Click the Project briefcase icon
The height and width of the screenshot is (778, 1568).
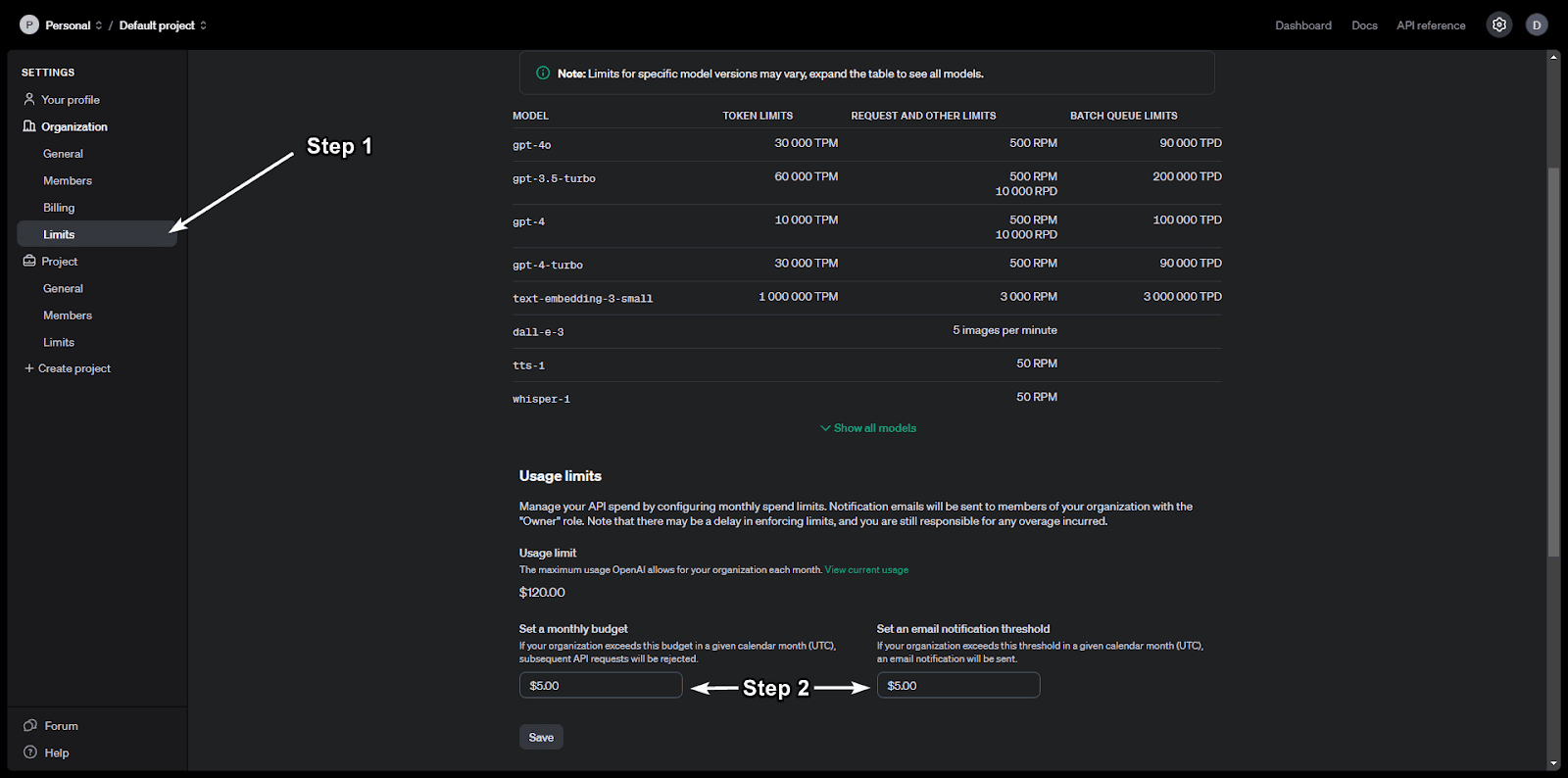(x=29, y=262)
